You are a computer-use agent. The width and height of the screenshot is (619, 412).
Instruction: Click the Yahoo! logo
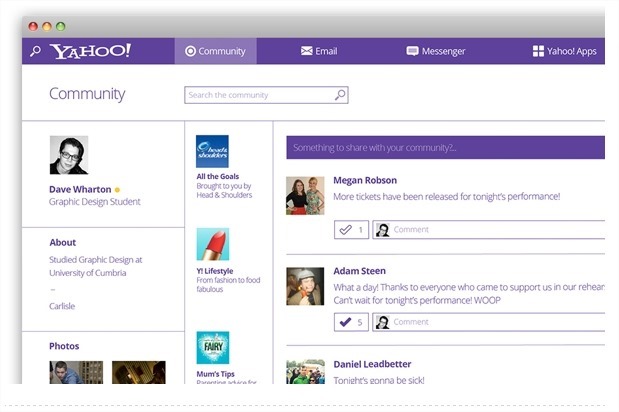pyautogui.click(x=90, y=51)
